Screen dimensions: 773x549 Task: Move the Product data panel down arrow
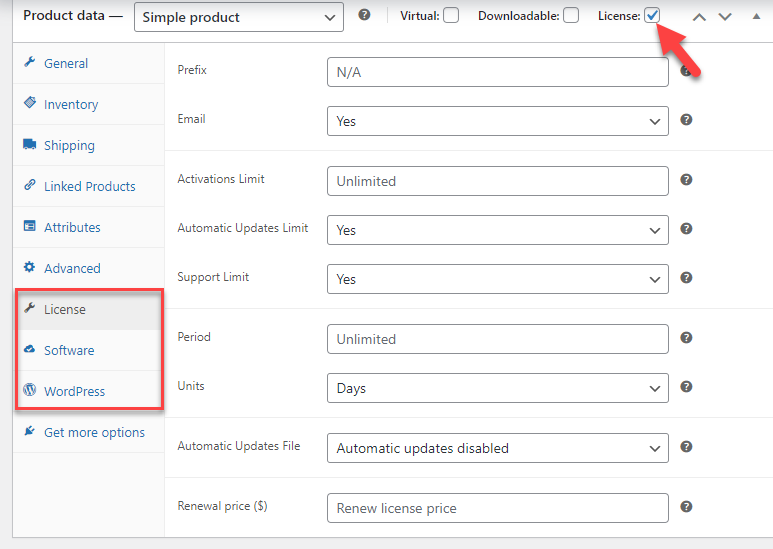[x=725, y=17]
